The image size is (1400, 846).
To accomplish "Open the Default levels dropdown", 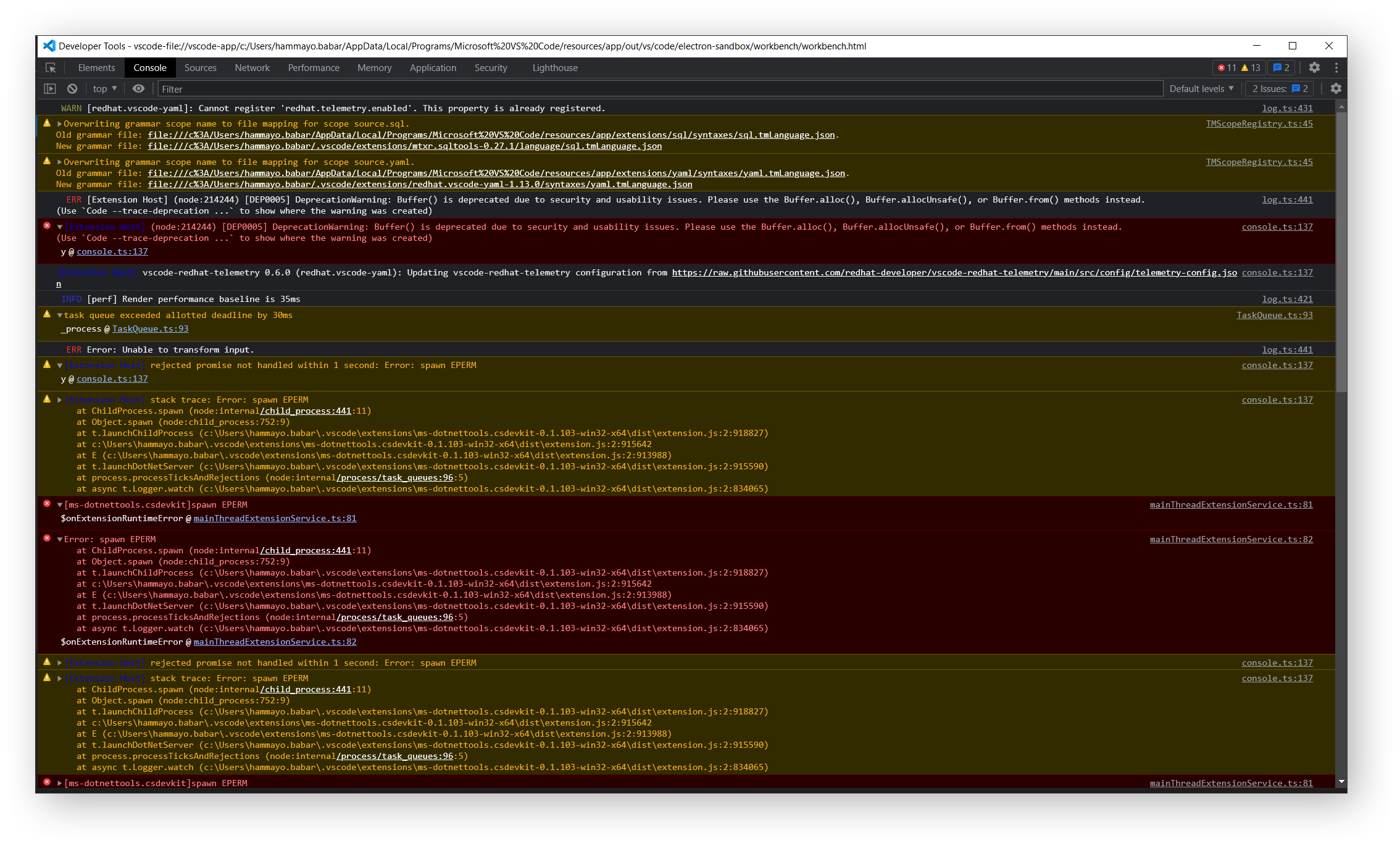I will tap(1200, 88).
